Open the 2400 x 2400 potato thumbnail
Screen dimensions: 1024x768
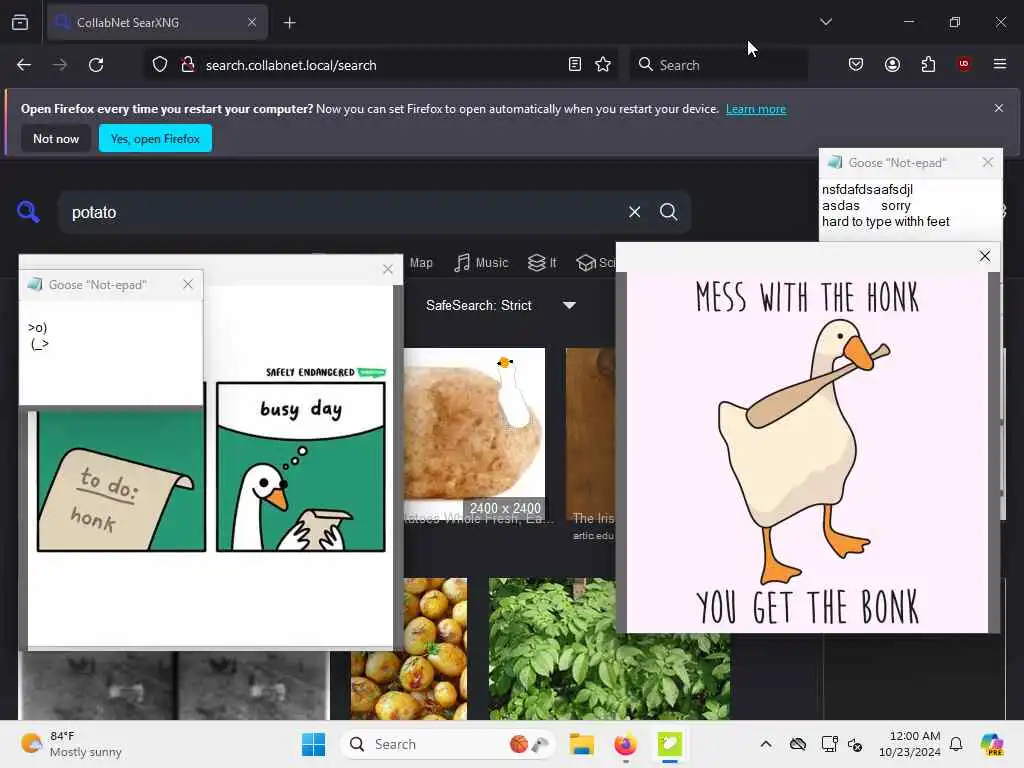[474, 434]
